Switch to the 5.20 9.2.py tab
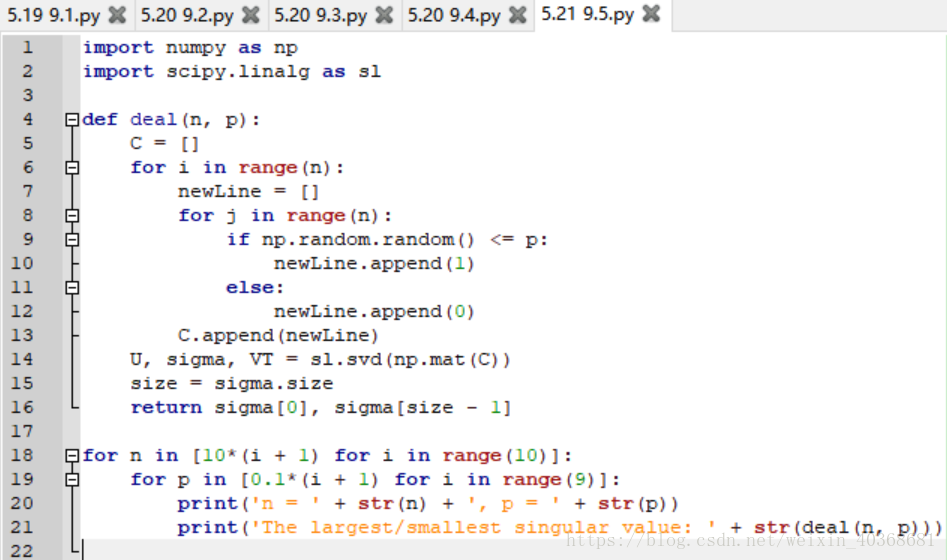Screen dimensions: 947x560 (187, 15)
